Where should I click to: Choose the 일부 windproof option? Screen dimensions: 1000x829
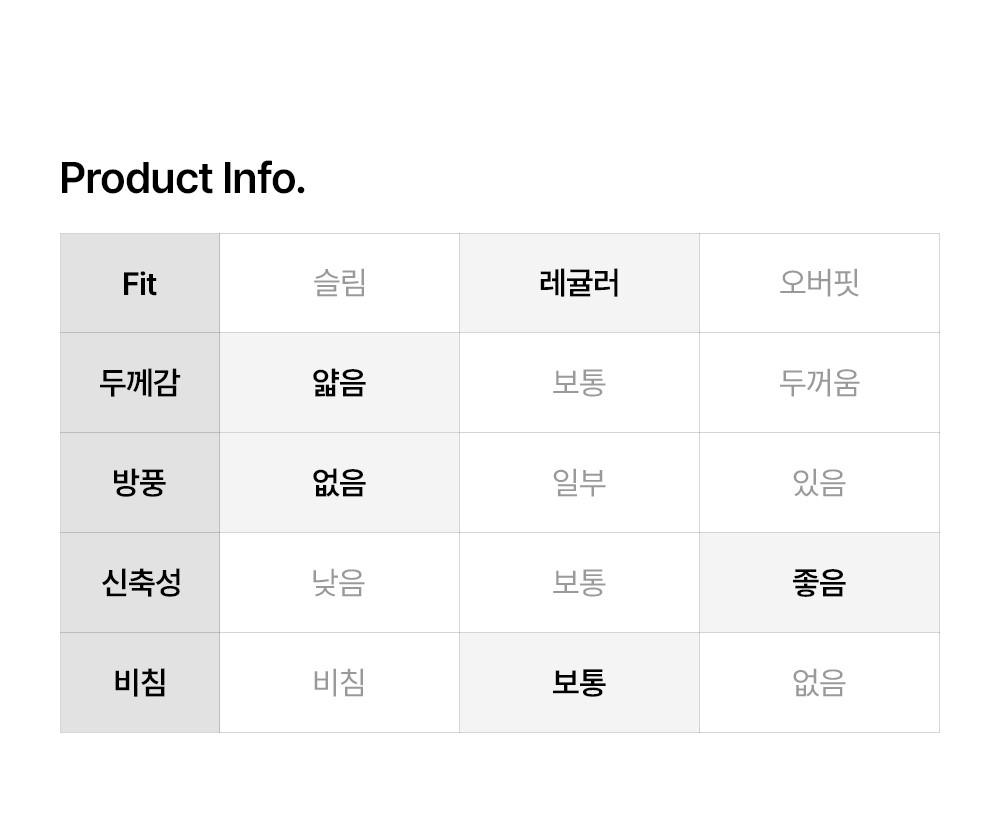(x=579, y=483)
